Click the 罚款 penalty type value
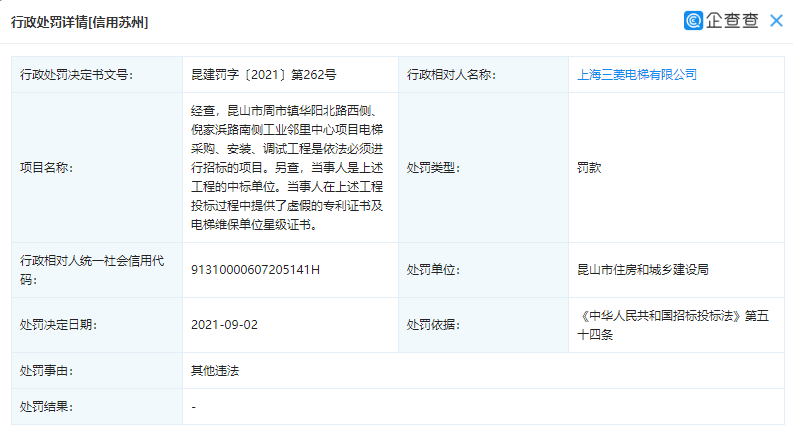 pos(589,168)
